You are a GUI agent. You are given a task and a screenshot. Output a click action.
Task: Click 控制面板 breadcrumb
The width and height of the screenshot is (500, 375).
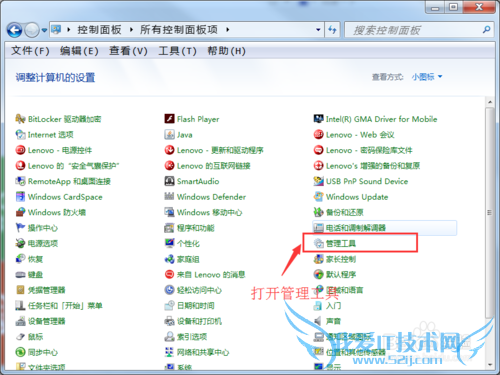tap(99, 30)
